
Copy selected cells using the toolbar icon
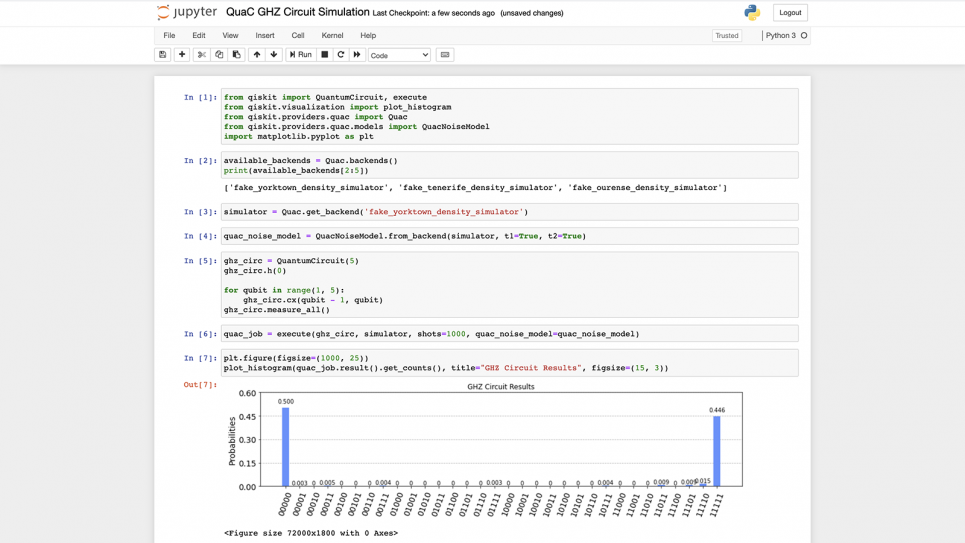click(219, 55)
